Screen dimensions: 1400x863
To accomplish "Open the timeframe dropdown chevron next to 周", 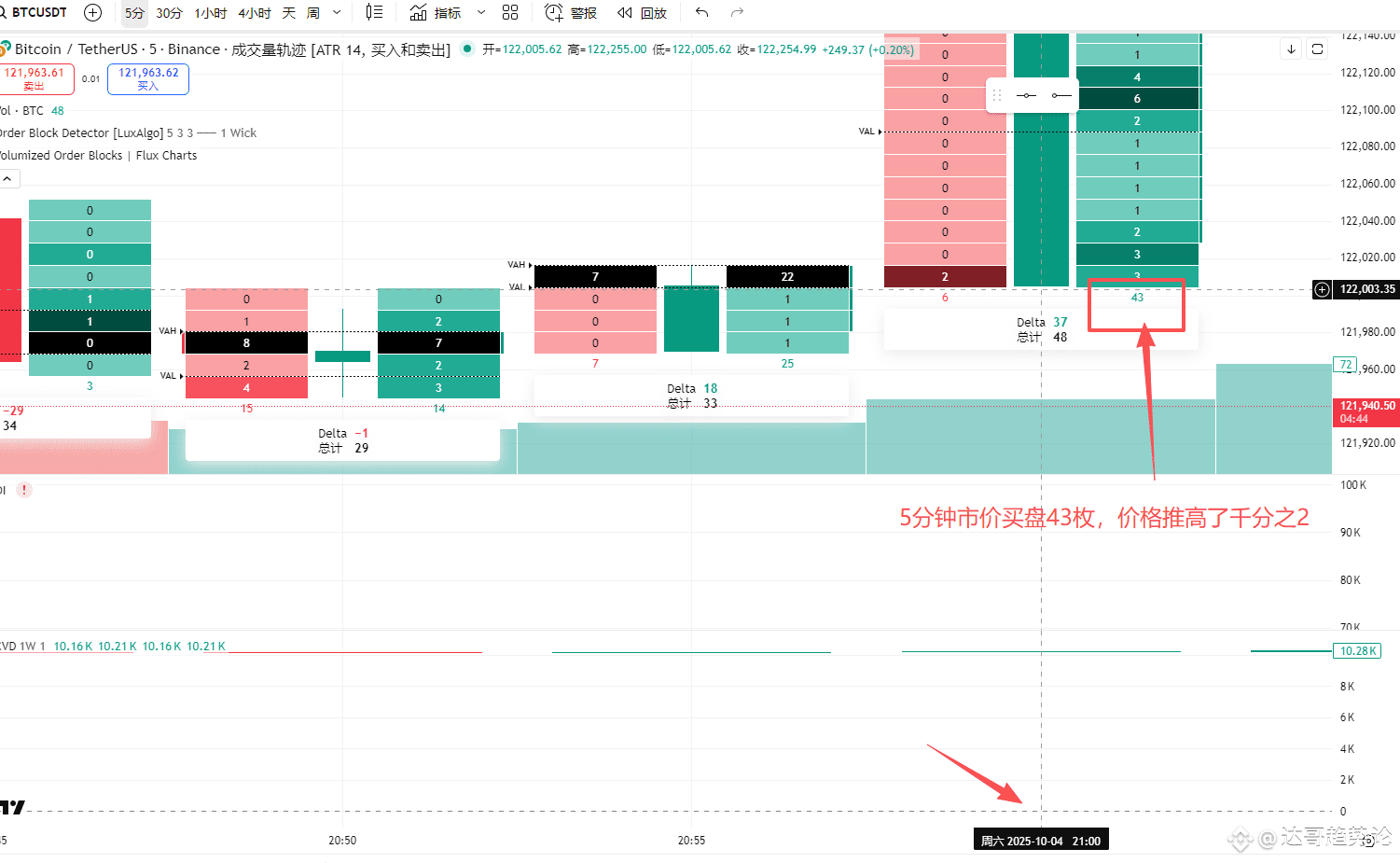I will (x=336, y=12).
